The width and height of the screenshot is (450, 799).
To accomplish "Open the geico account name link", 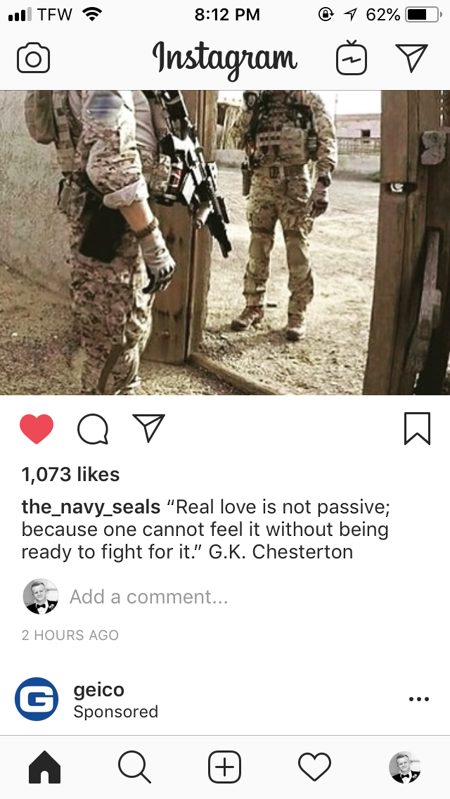I will pyautogui.click(x=99, y=690).
